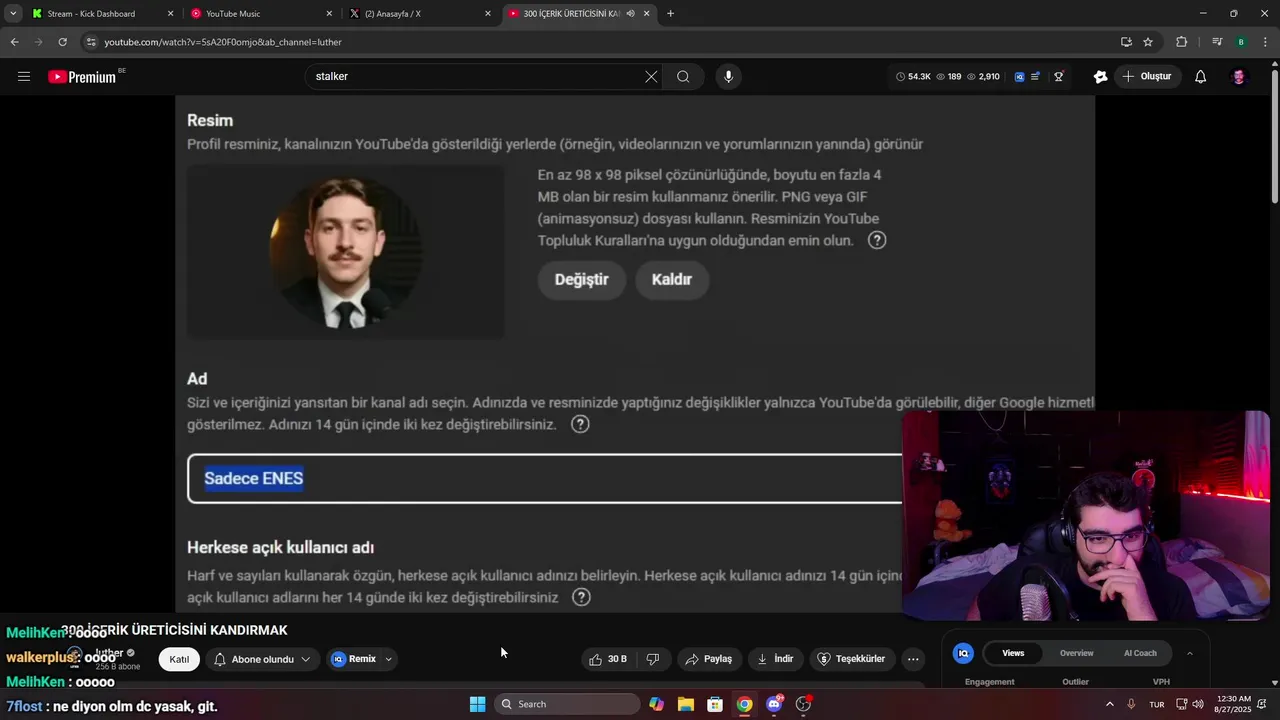Switch to Stream - Kick Dashboard tab

click(x=103, y=13)
